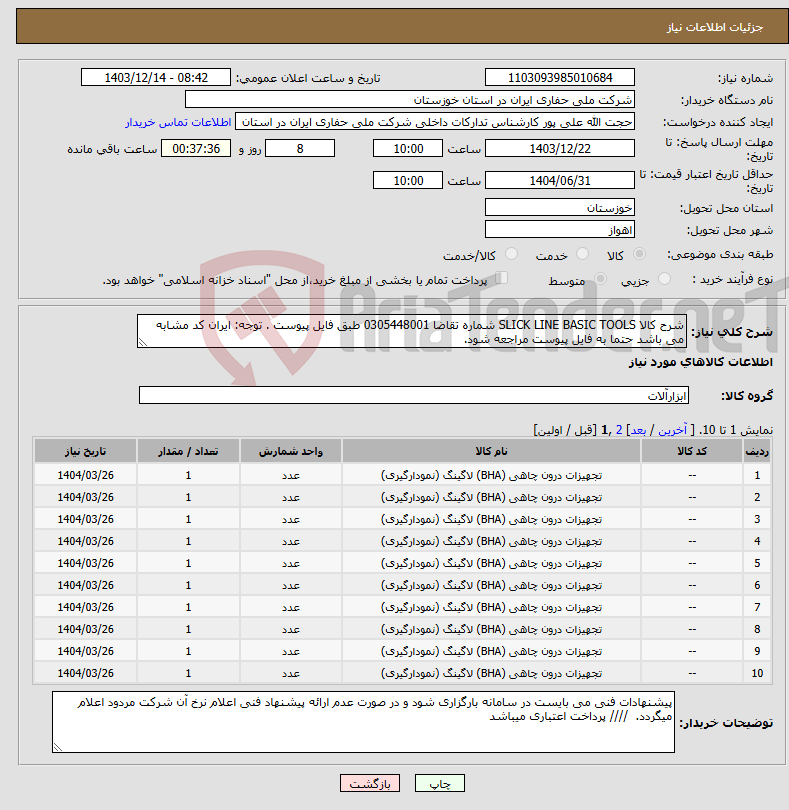Click the request creator field
This screenshot has height=810, width=789.
pyautogui.click(x=435, y=122)
